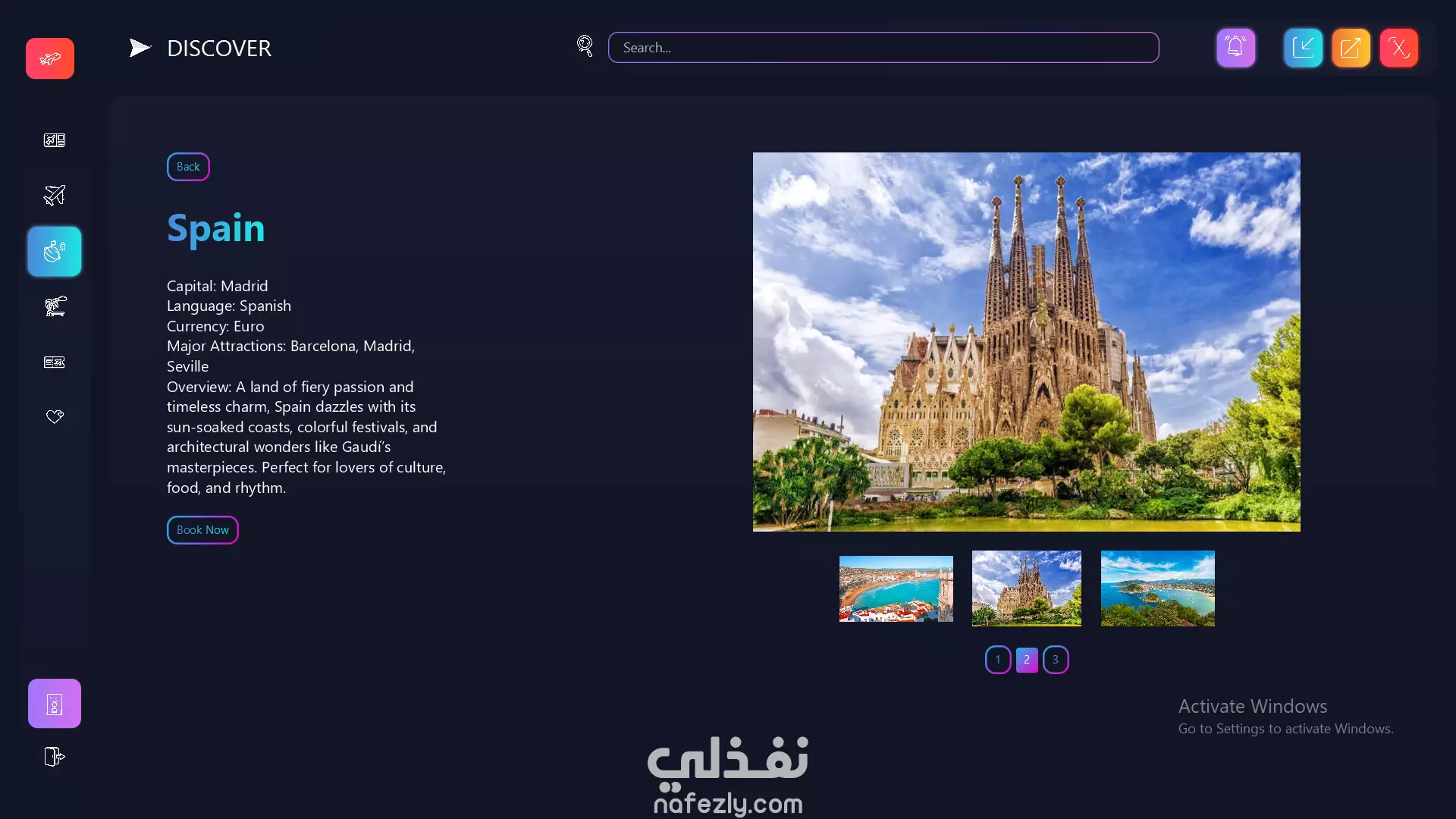Open the ticket bookings sidebar icon
Viewport: 1456px width, 819px height.
[x=54, y=362]
